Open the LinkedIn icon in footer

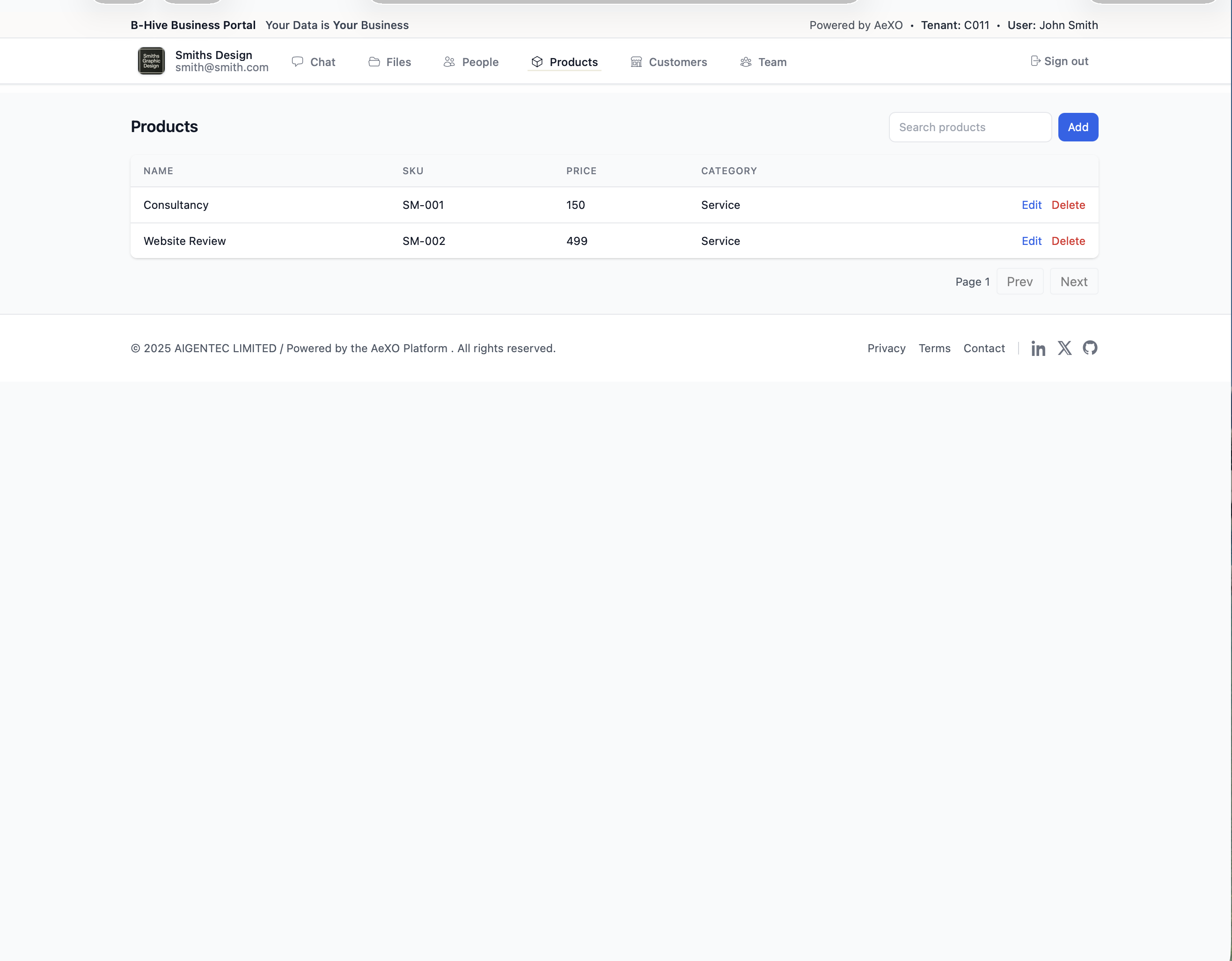pyautogui.click(x=1038, y=348)
